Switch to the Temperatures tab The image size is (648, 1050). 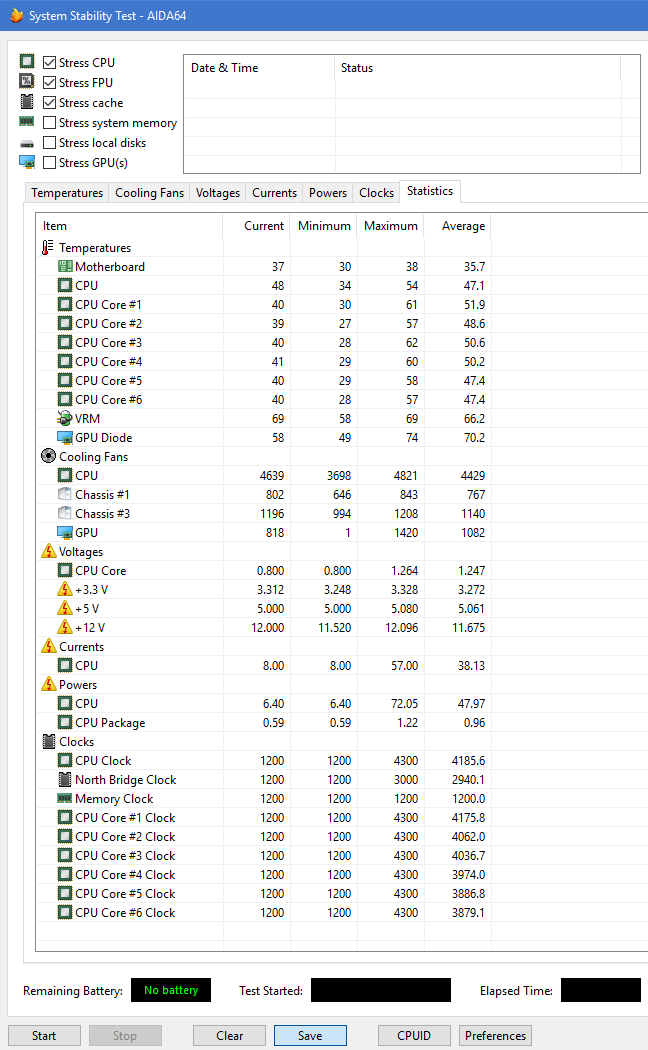67,193
